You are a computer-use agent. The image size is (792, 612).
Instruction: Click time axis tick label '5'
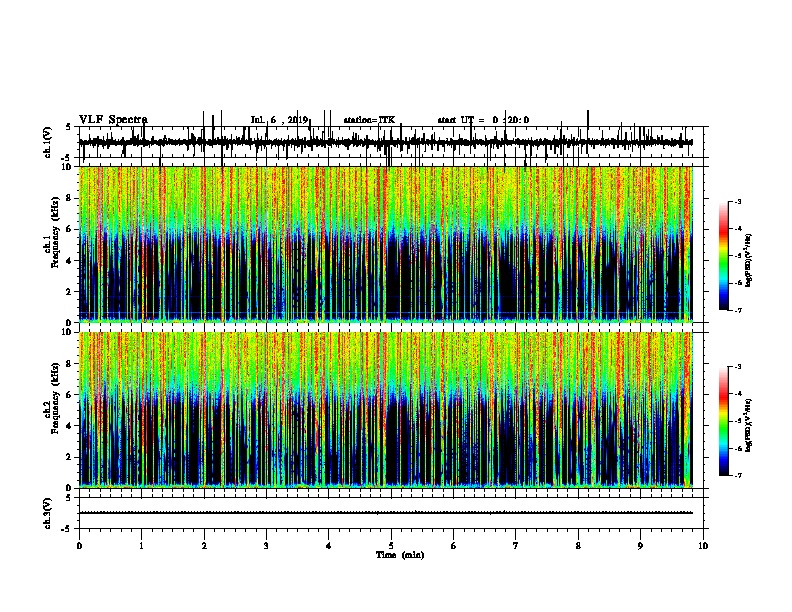click(x=391, y=546)
